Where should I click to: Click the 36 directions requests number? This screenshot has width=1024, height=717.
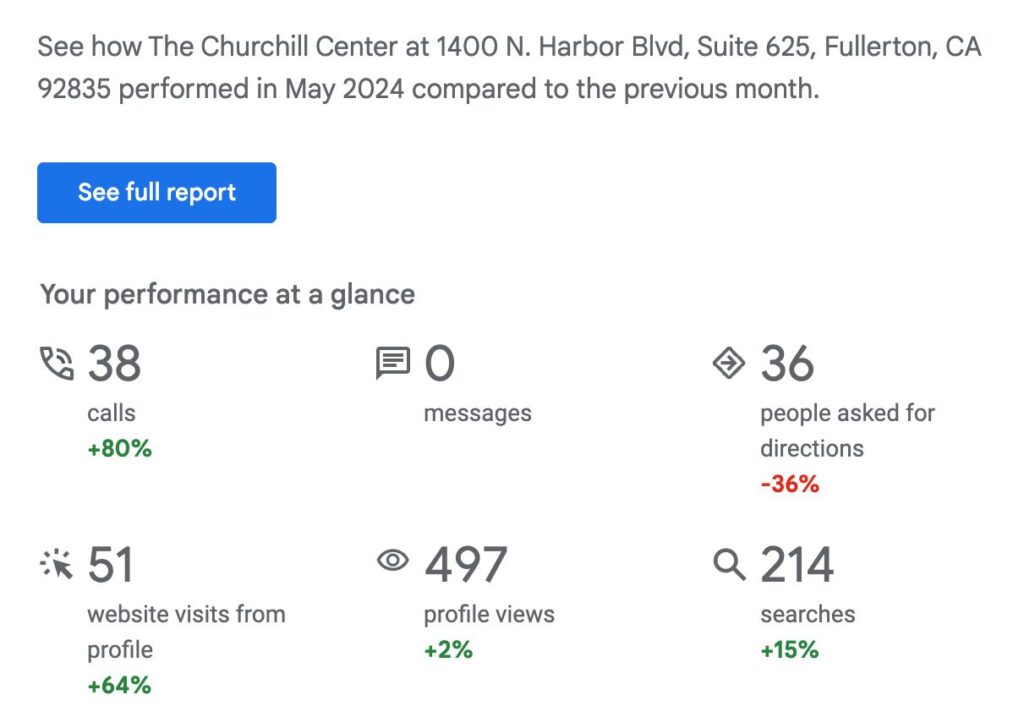pos(787,364)
